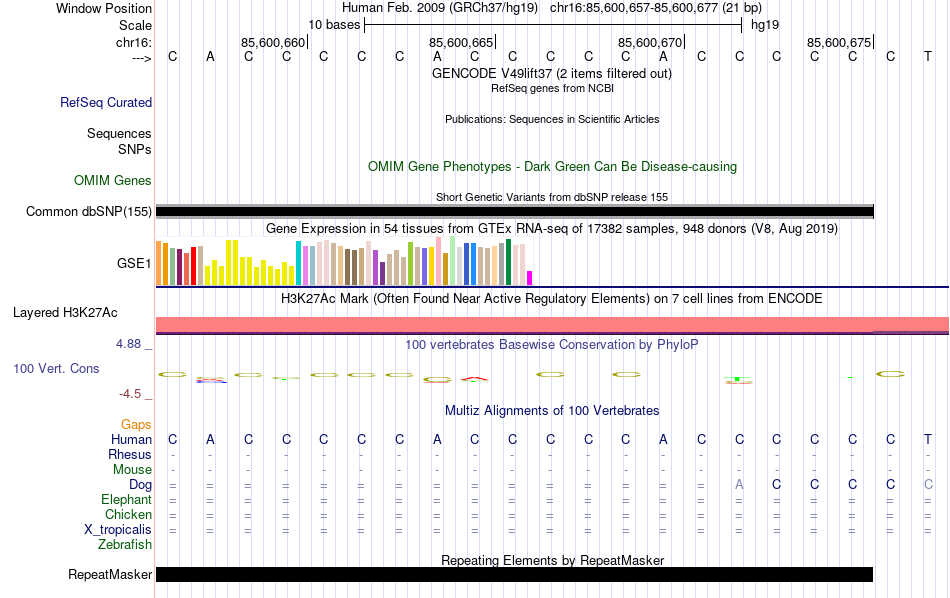Click the X_tropicalis species row label
Image resolution: width=950 pixels, height=598 pixels.
[x=118, y=530]
